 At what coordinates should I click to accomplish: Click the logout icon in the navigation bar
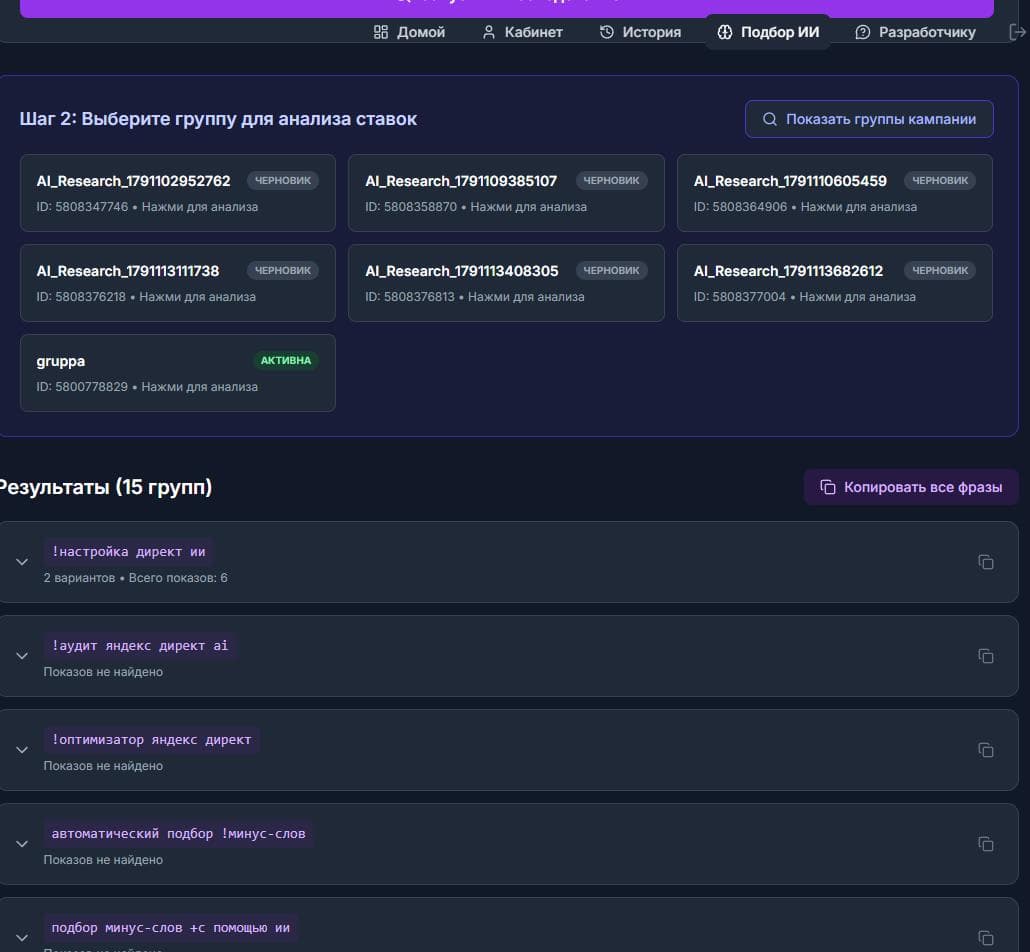pyautogui.click(x=1017, y=32)
